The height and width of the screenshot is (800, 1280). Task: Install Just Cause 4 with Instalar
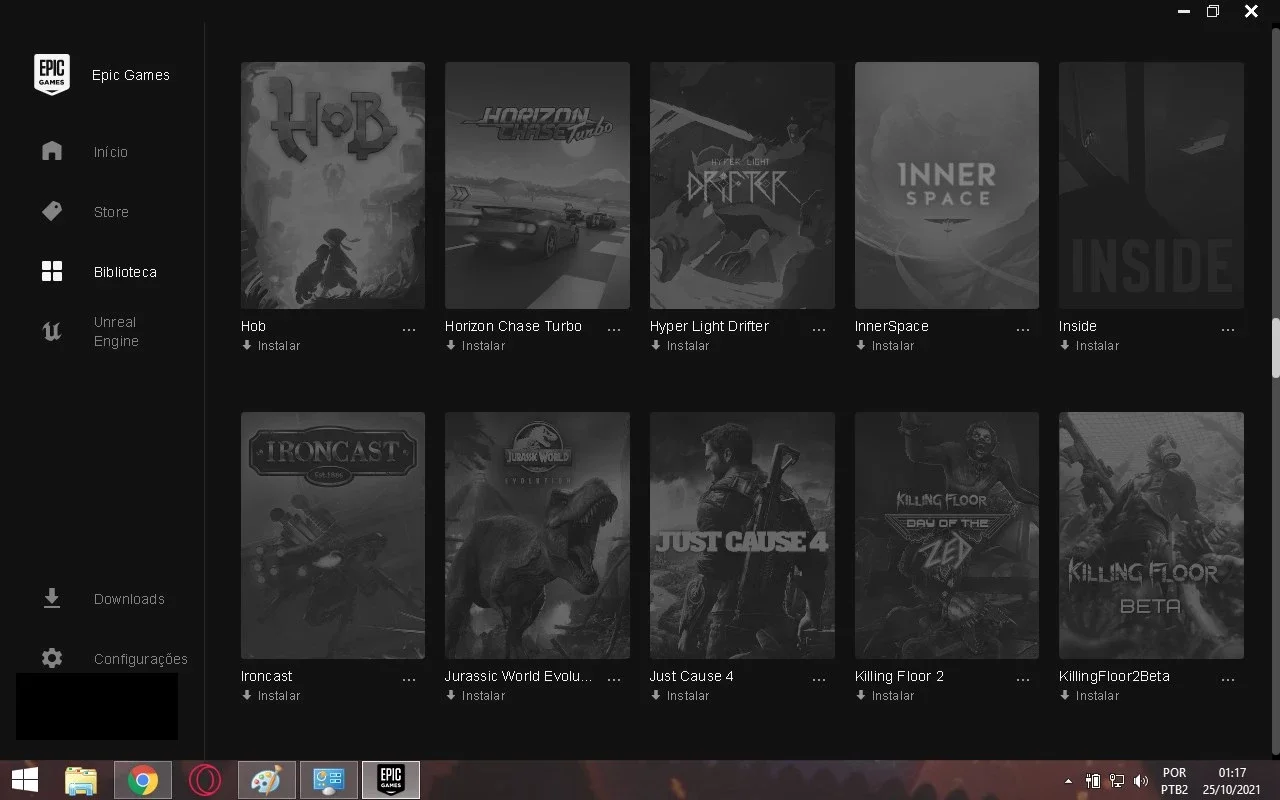point(680,696)
